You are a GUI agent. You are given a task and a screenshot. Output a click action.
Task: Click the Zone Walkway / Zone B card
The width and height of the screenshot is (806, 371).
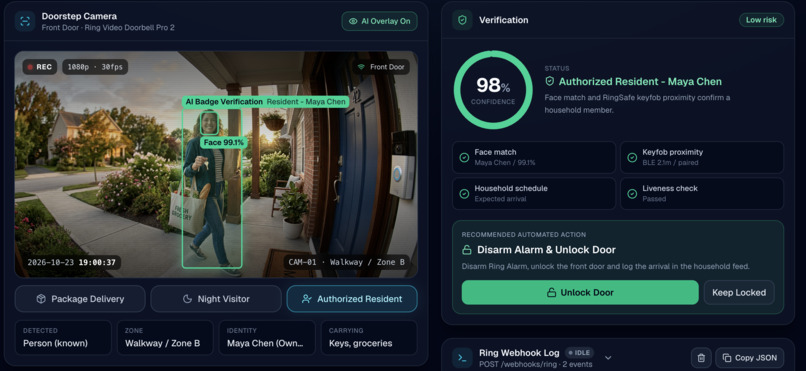point(165,338)
